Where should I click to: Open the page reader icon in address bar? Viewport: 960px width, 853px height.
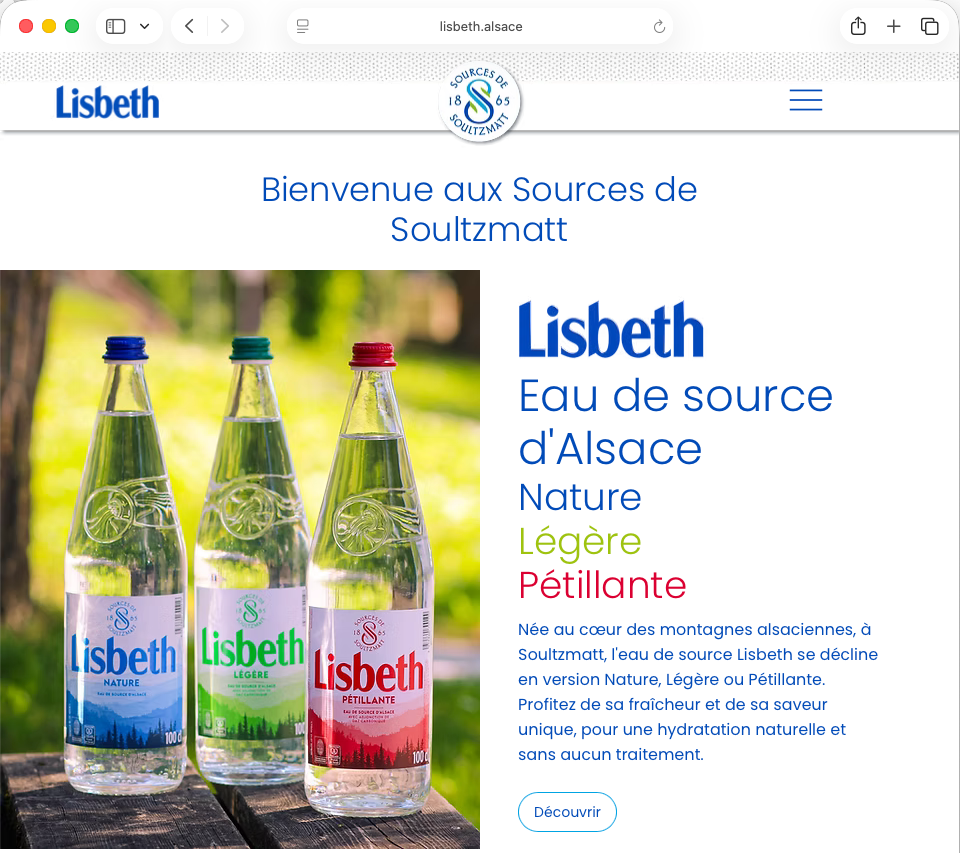click(x=302, y=26)
